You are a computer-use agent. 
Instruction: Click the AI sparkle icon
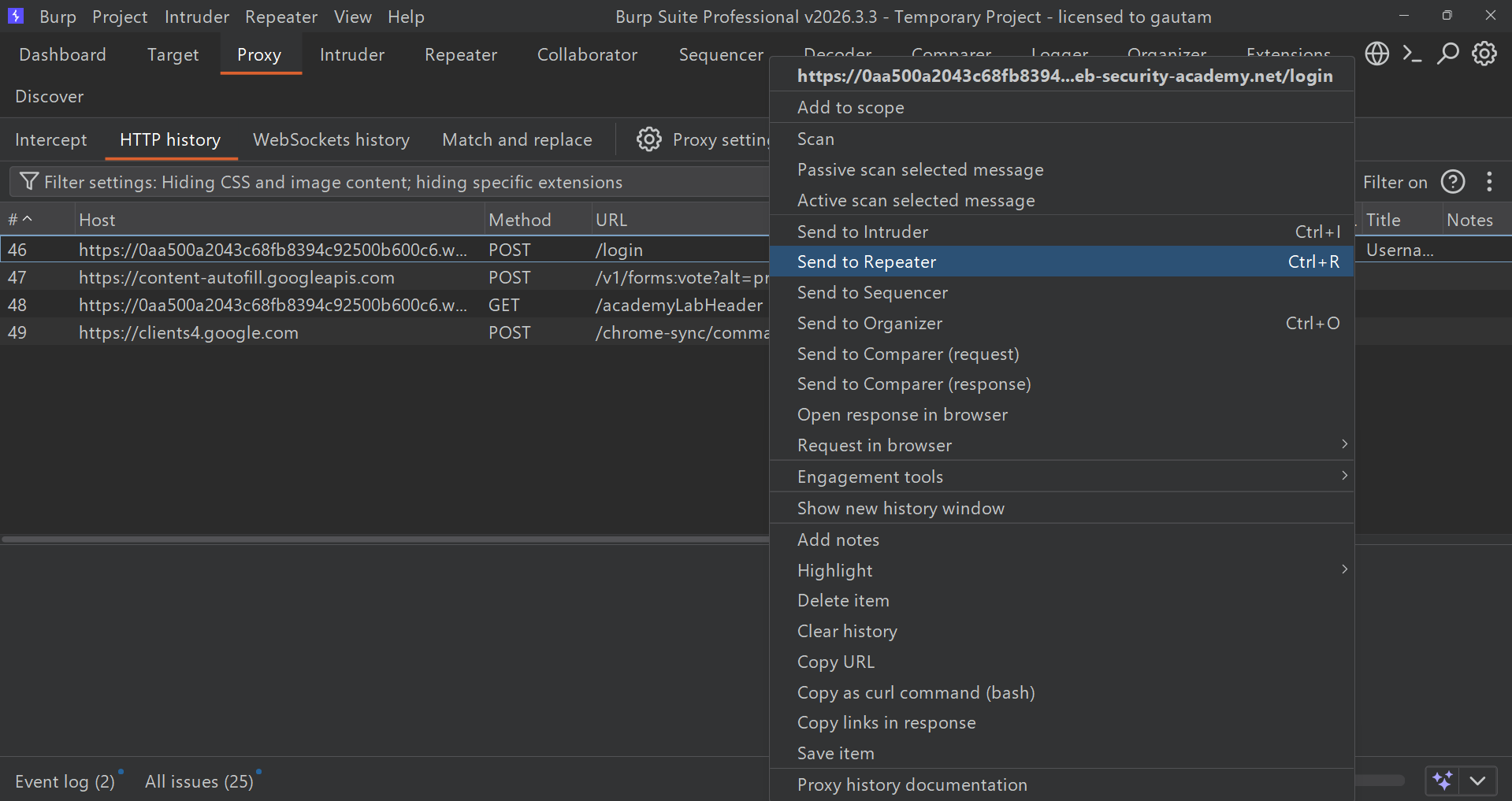(x=1443, y=781)
